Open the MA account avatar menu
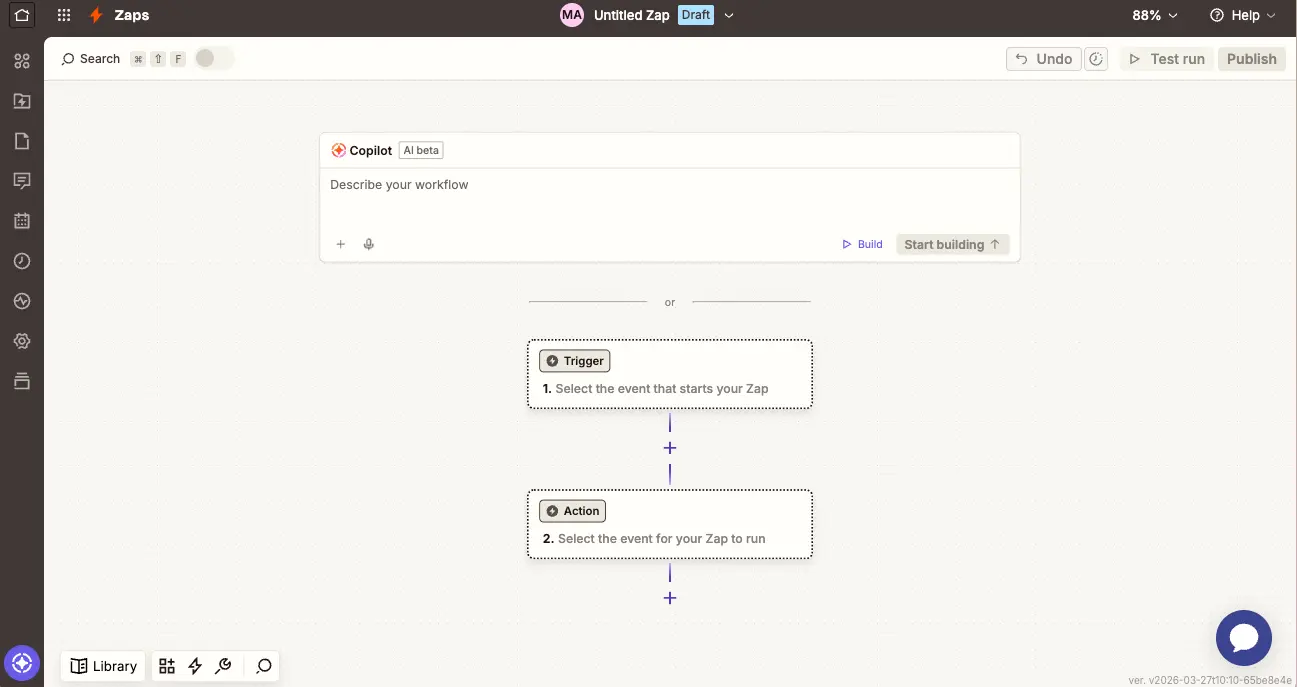The height and width of the screenshot is (687, 1297). coord(571,15)
